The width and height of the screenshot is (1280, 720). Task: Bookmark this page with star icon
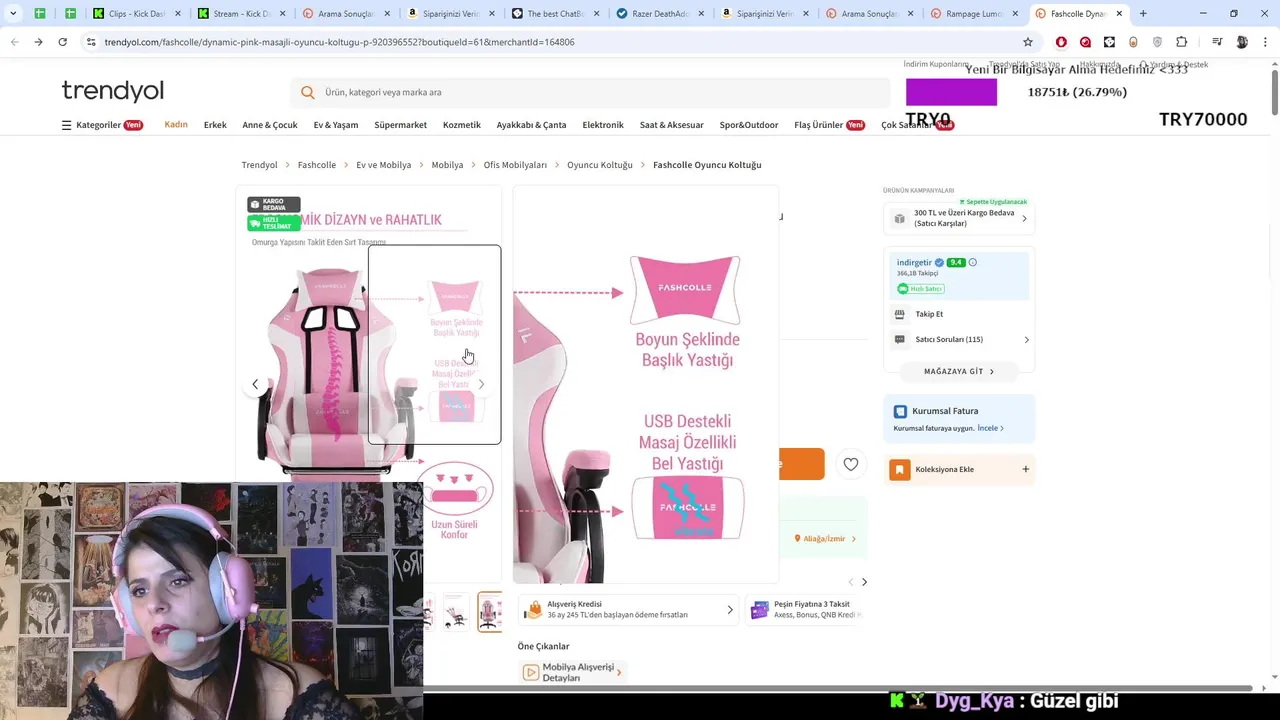(x=1027, y=42)
